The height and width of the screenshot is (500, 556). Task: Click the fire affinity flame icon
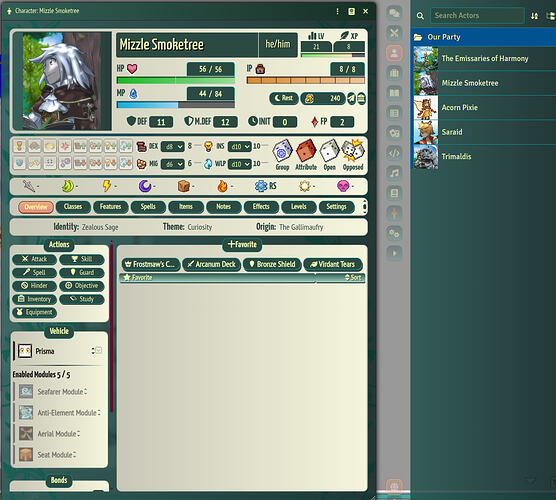click(222, 186)
